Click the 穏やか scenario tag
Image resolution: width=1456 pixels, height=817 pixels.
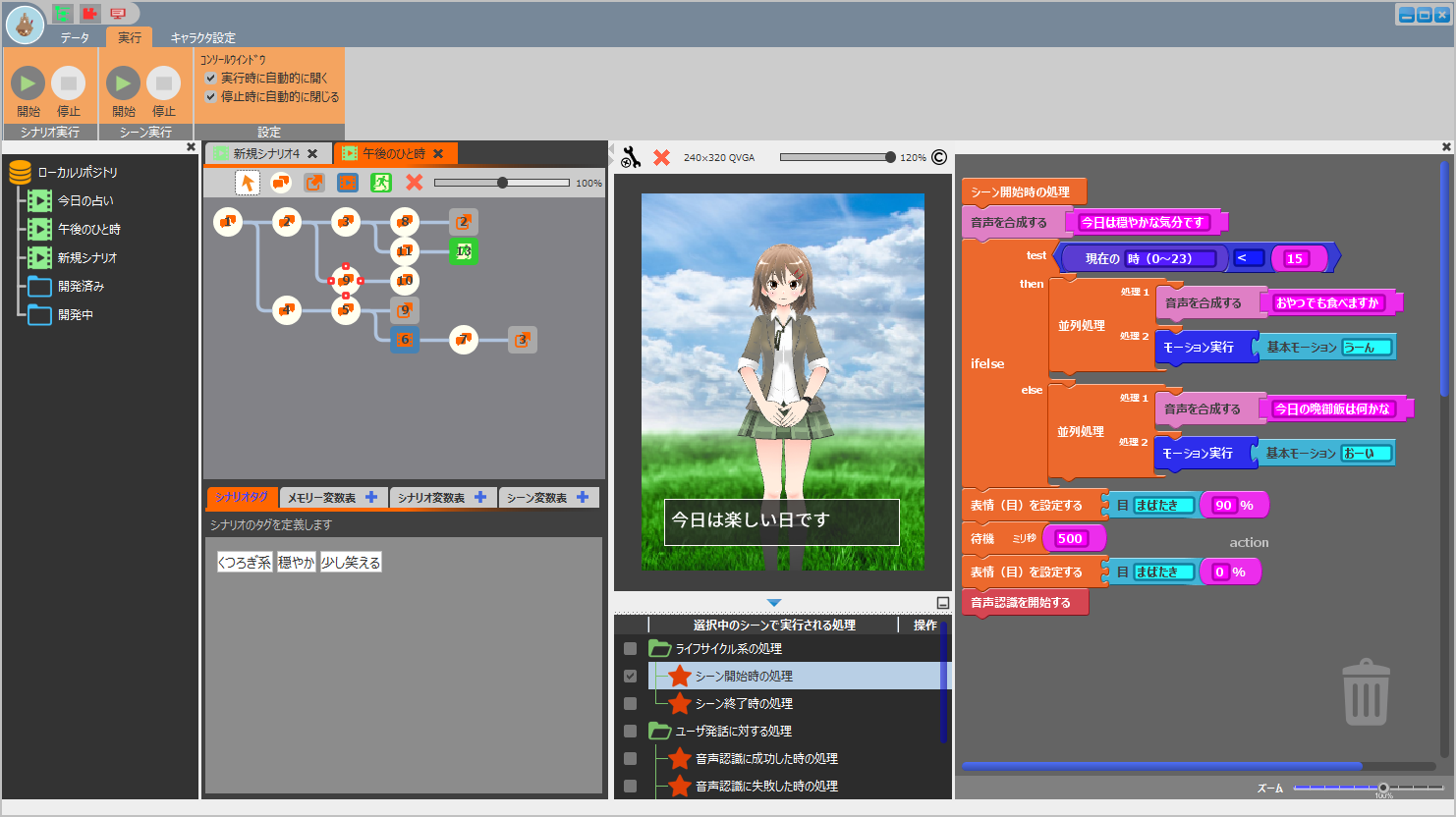click(296, 563)
